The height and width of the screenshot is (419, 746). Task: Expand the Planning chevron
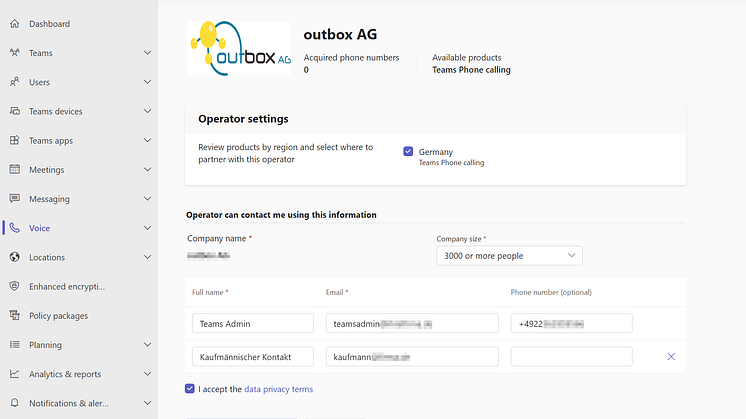(x=147, y=345)
